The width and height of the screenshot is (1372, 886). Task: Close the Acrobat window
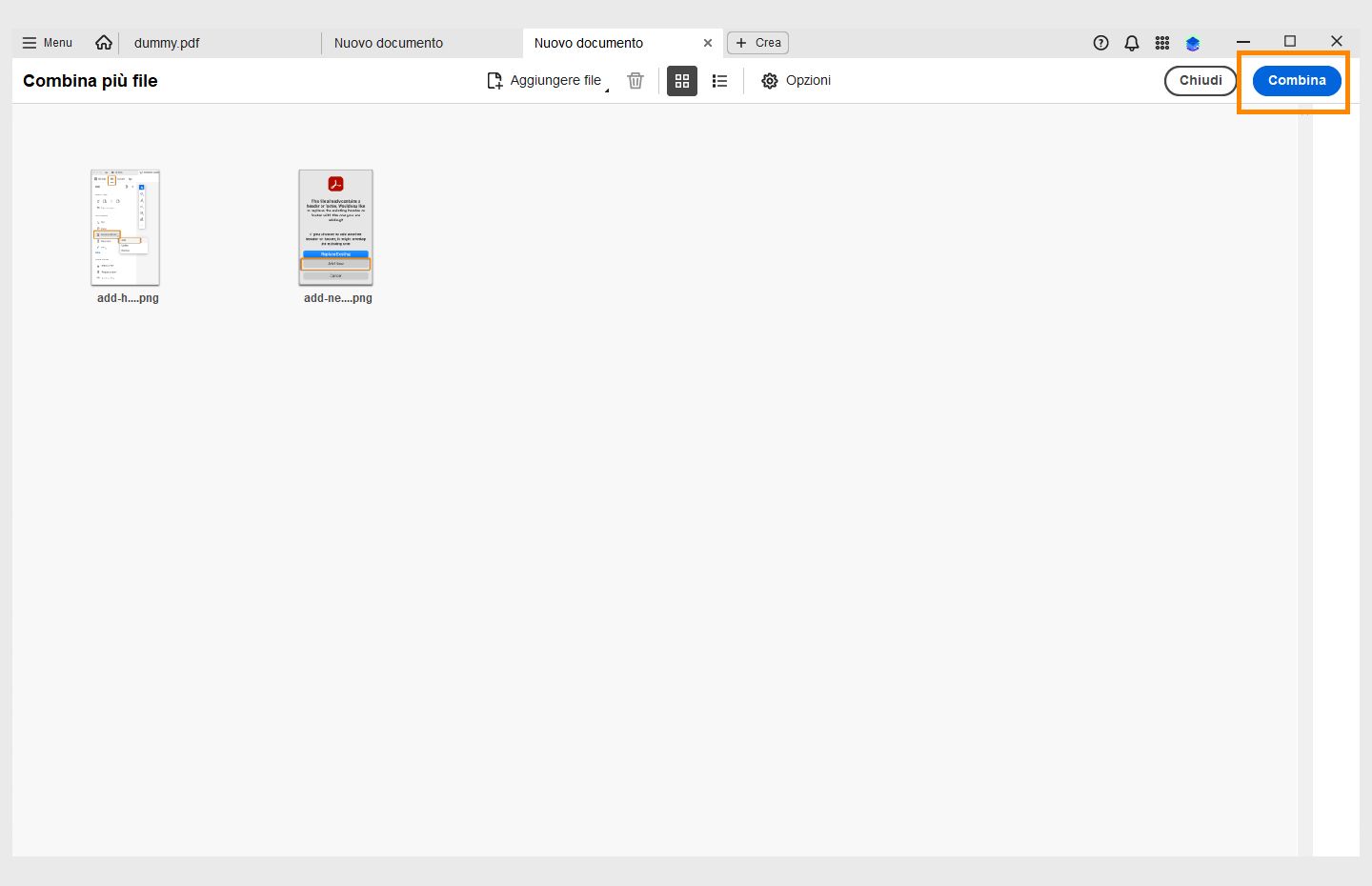1337,42
